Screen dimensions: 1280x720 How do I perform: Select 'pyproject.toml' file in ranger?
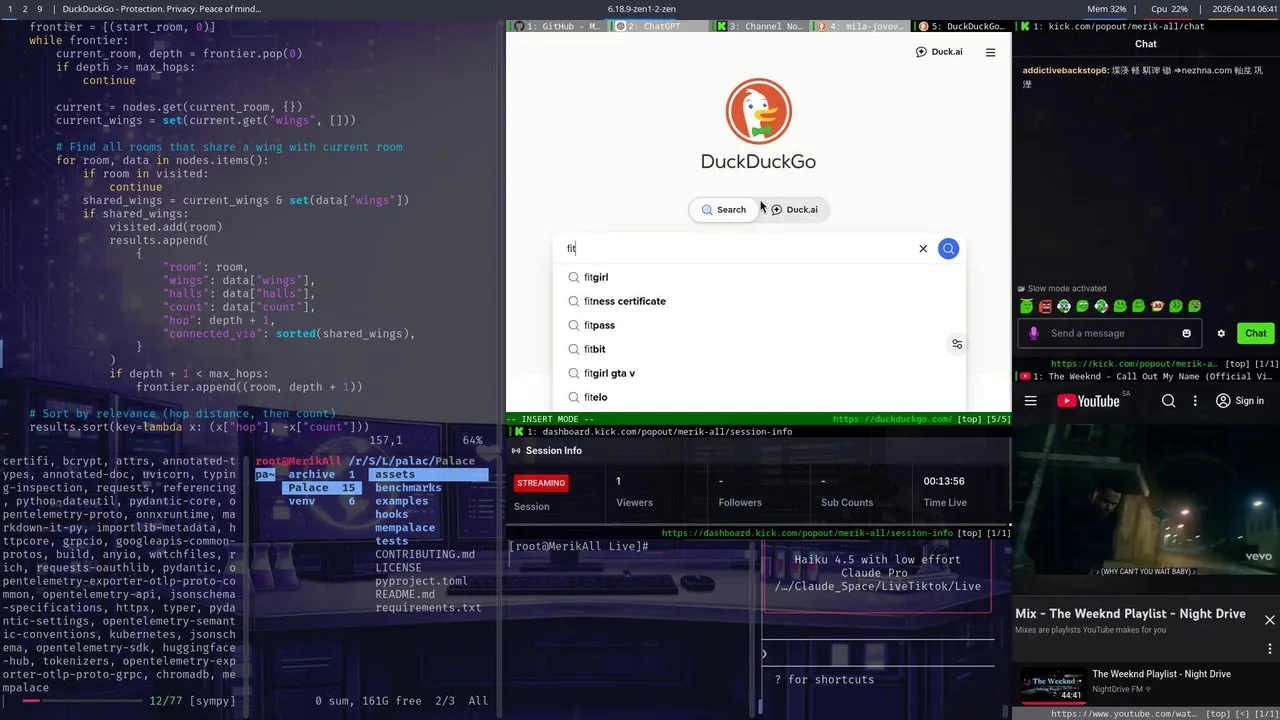pyautogui.click(x=421, y=581)
